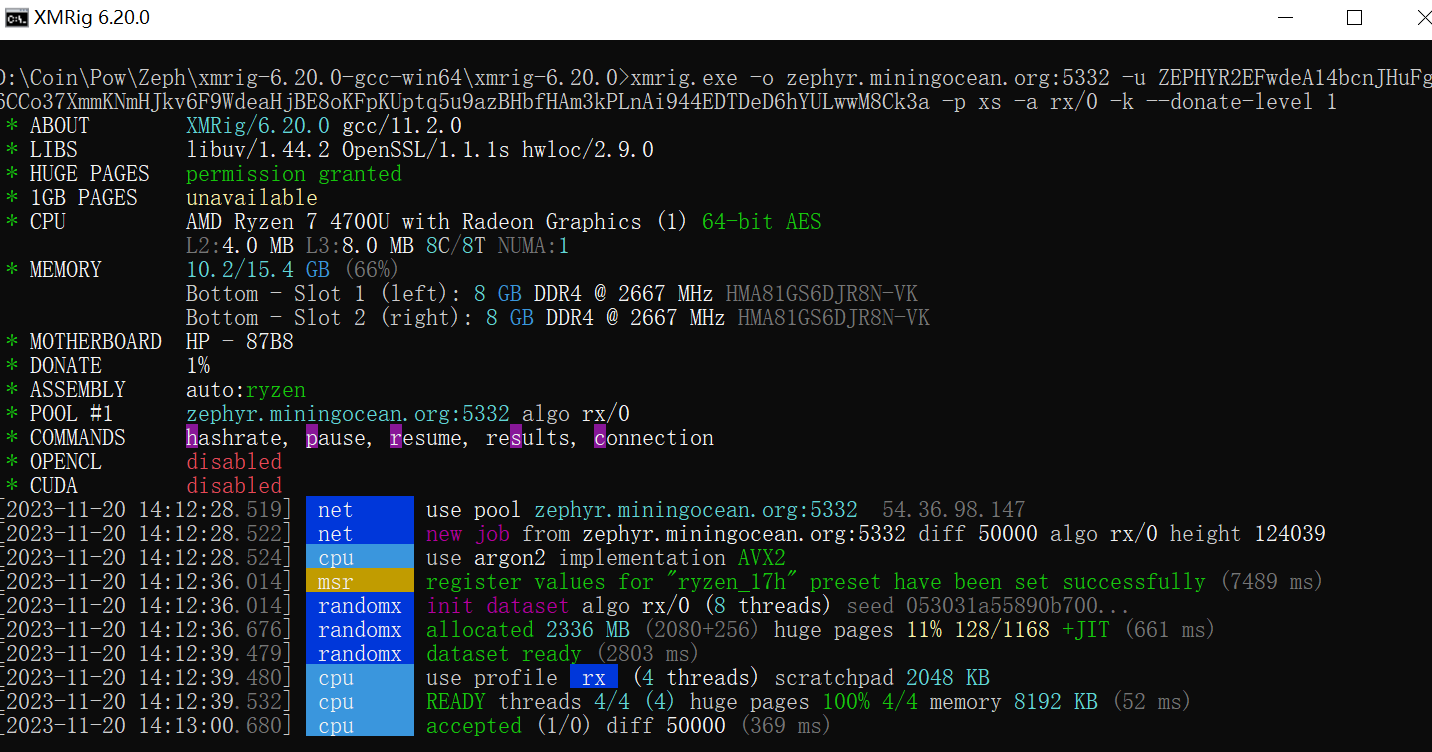Click the 'results' command word
Screen dimensions: 1432x752
pyautogui.click(x=528, y=438)
